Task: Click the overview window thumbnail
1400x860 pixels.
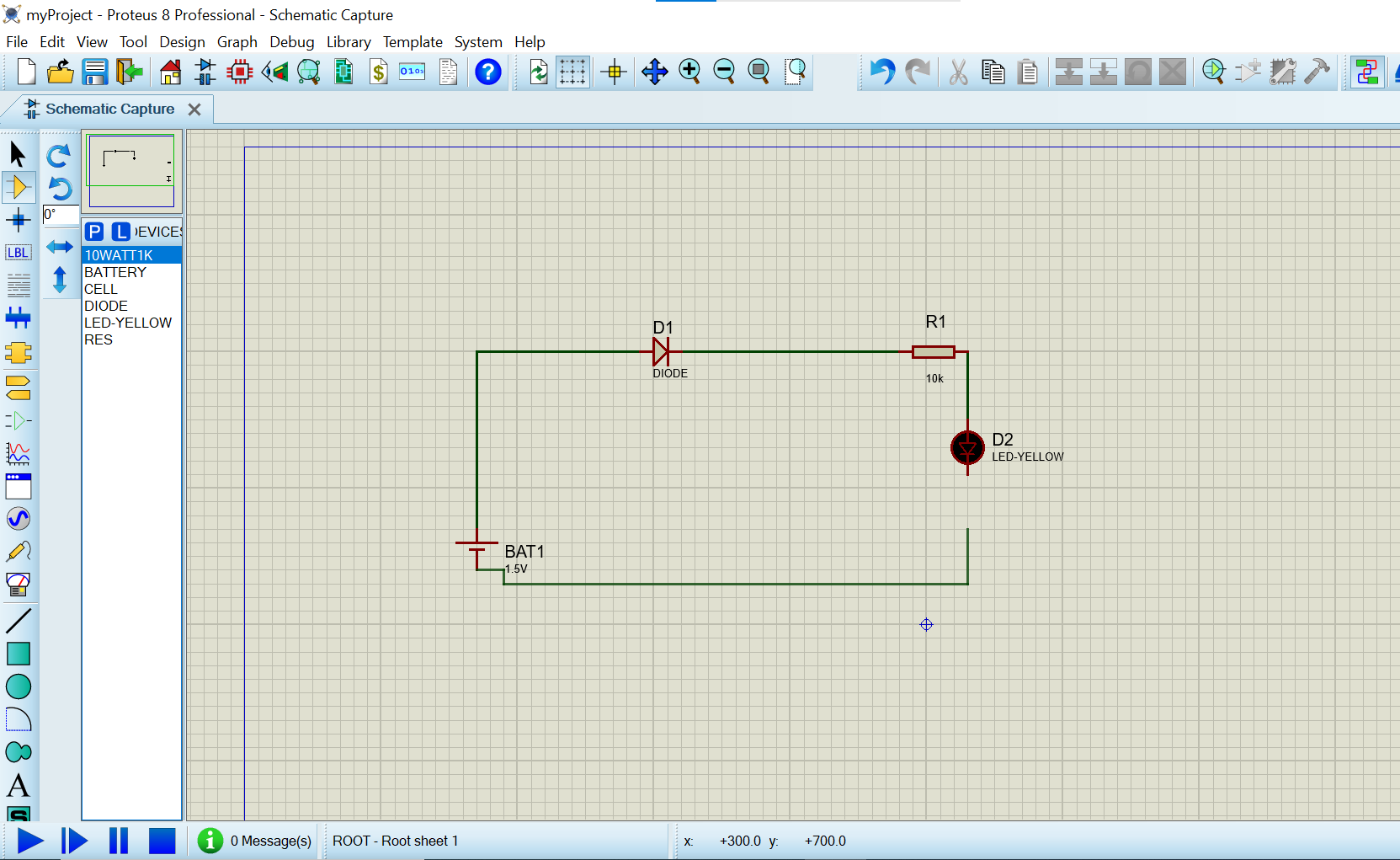Action: point(131,168)
